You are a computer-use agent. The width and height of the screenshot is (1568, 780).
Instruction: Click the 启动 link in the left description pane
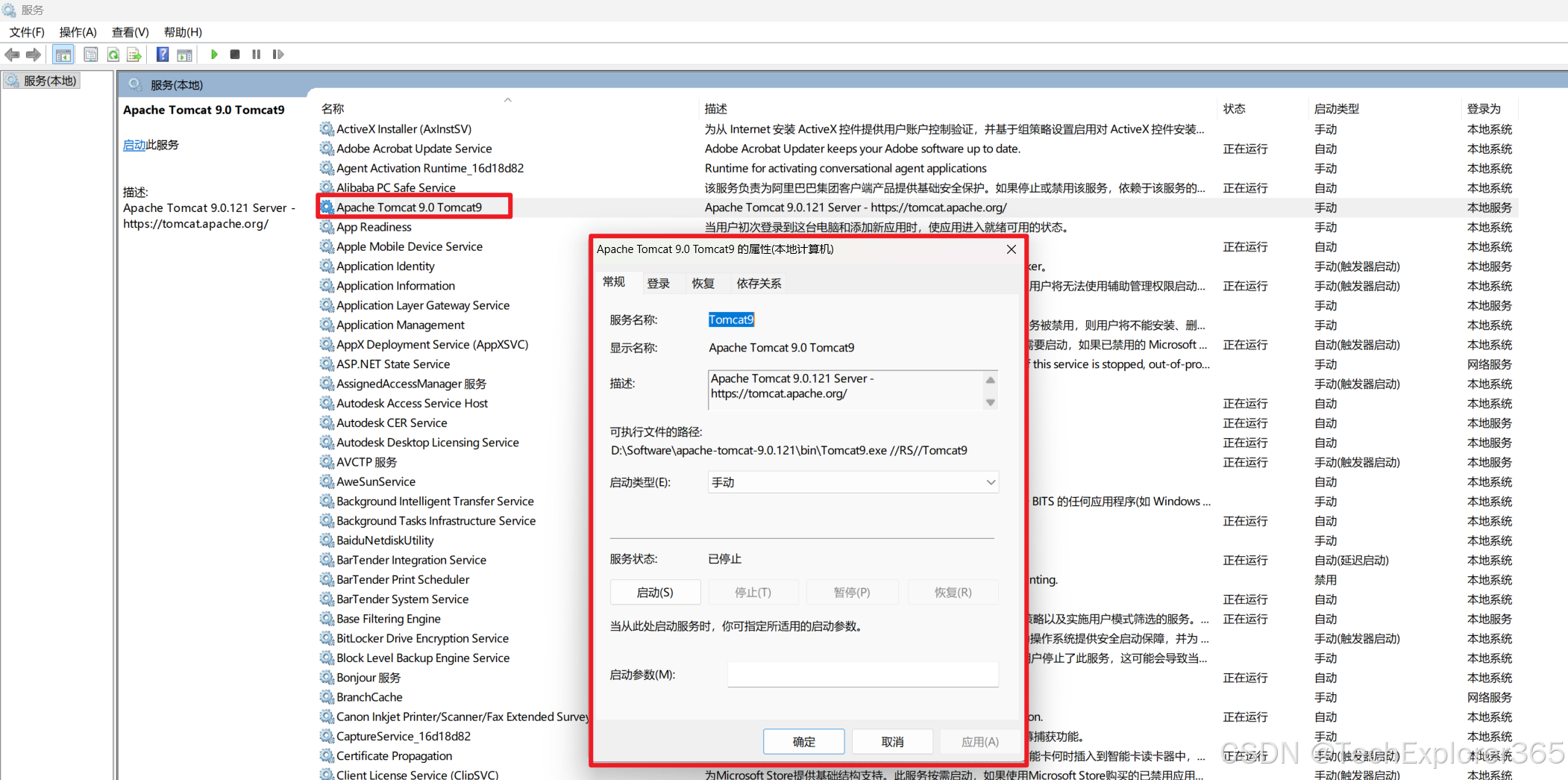134,145
